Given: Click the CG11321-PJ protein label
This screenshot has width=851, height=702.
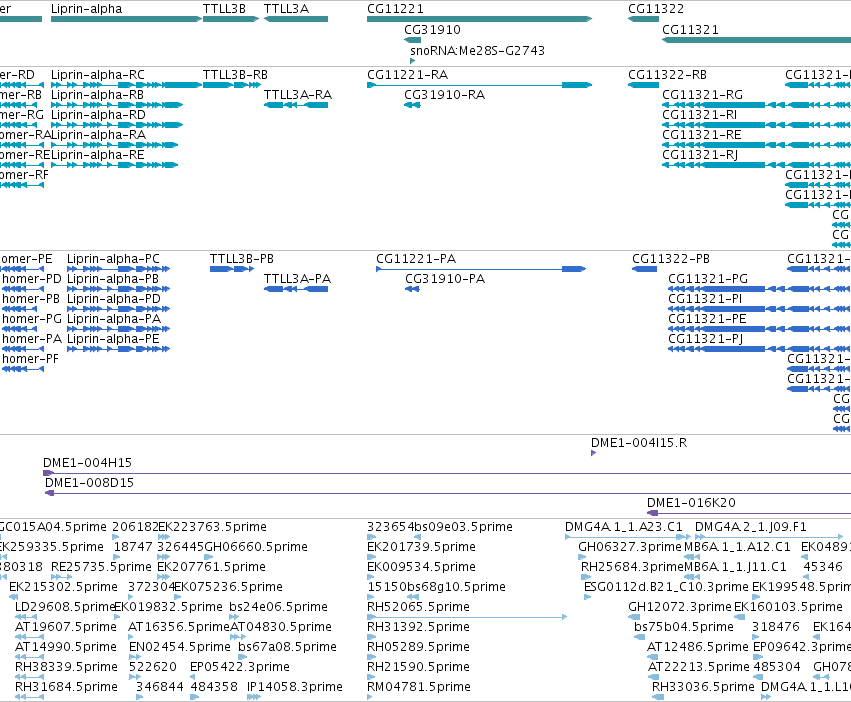Looking at the screenshot, I should coord(705,339).
